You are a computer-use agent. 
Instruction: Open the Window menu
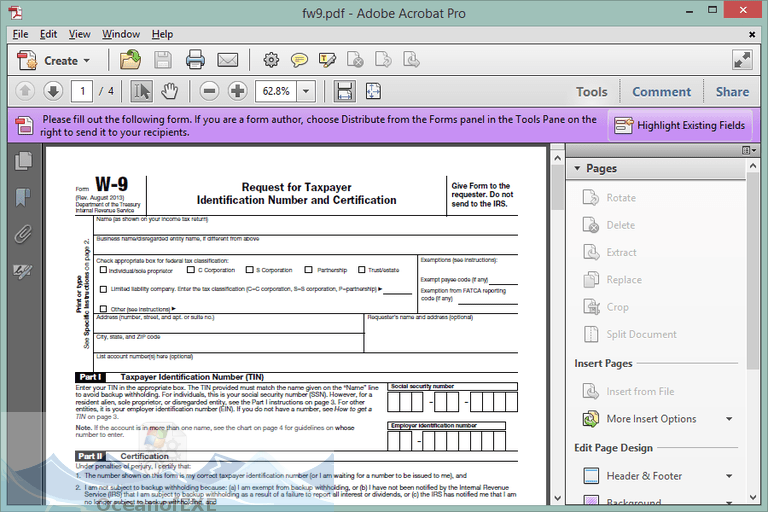click(x=121, y=34)
